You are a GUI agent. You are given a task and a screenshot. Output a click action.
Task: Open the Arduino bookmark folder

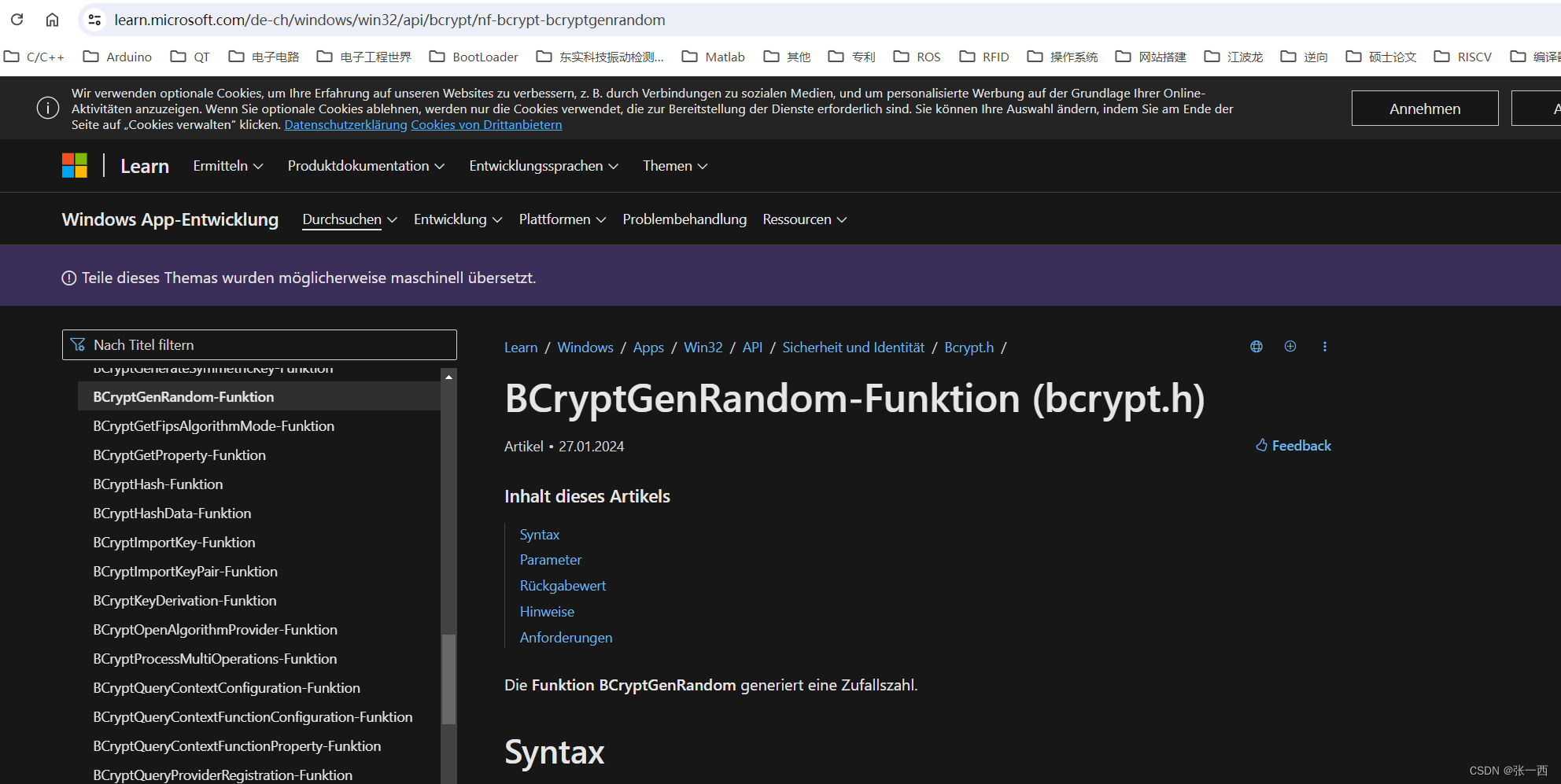[117, 57]
